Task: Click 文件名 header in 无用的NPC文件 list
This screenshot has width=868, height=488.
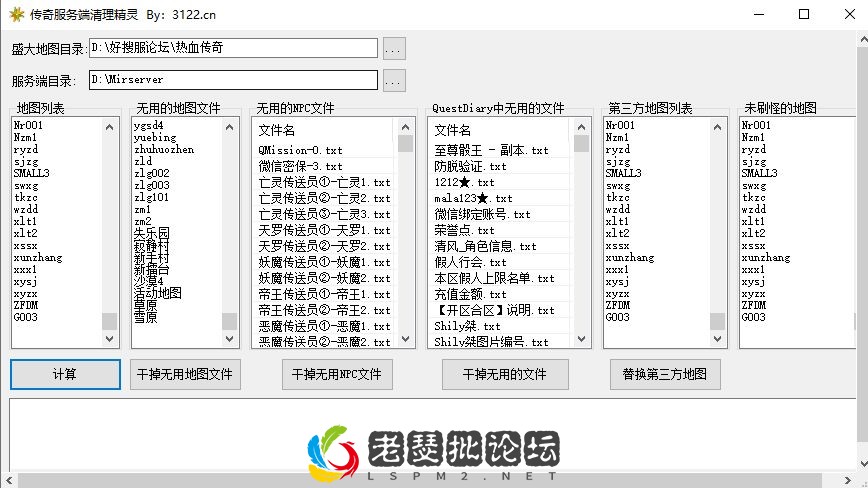Action: coord(276,131)
